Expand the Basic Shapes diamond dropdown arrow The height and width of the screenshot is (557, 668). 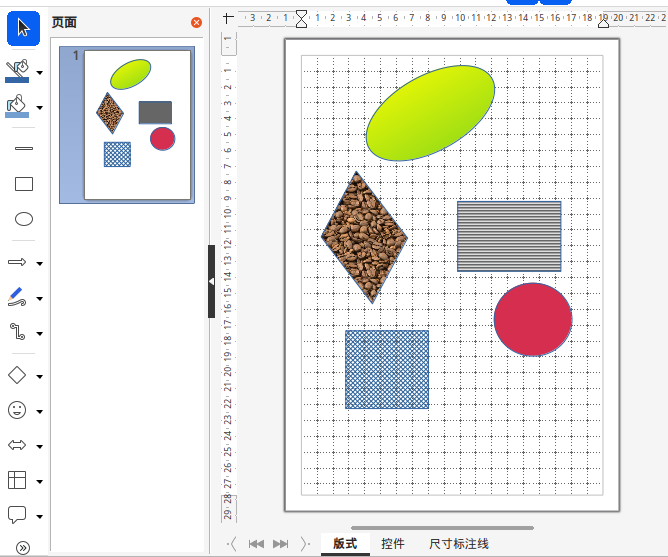(x=39, y=377)
